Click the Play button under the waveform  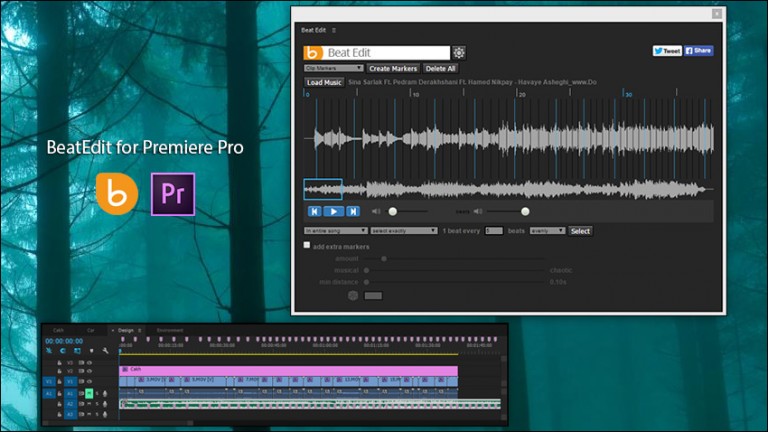pyautogui.click(x=334, y=211)
